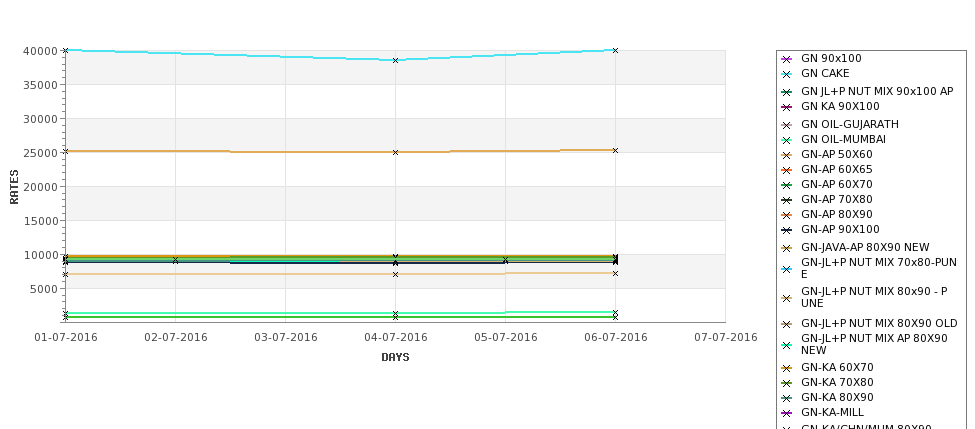Click the GN KA 90X100 legend marker
Viewport: 975px width, 429px height.
787,108
